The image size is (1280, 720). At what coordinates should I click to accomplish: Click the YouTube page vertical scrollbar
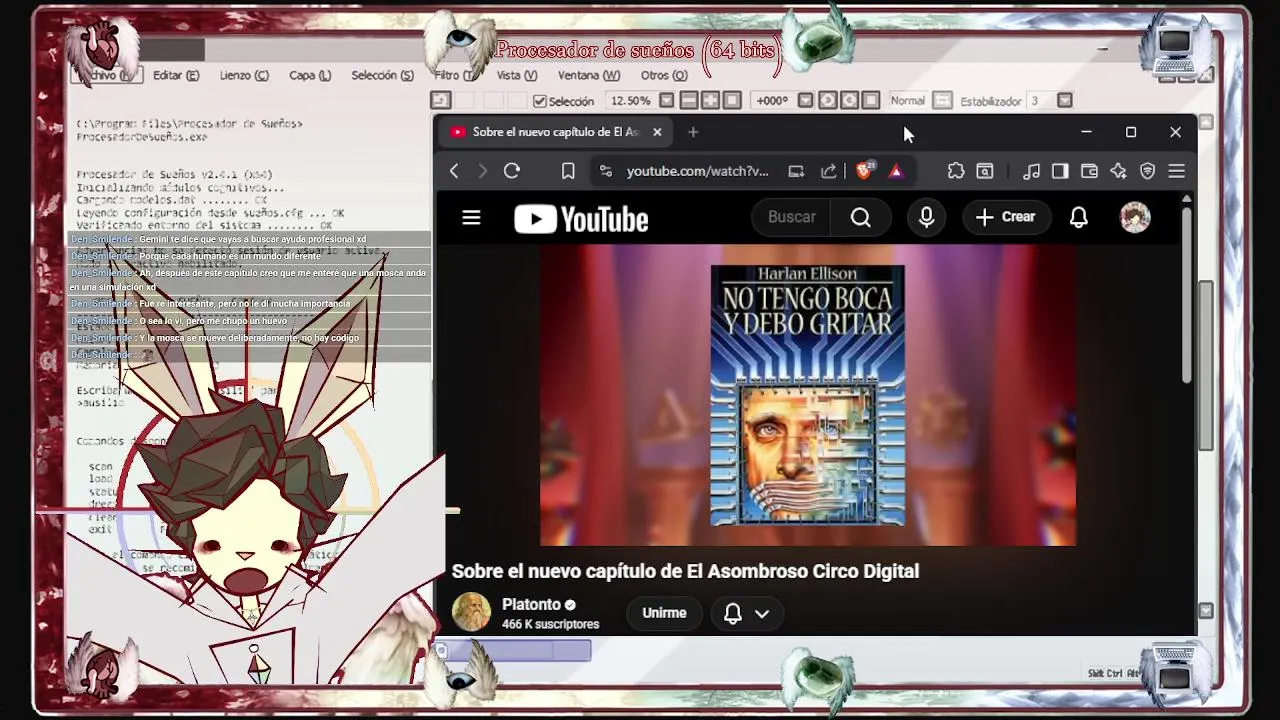pos(1187,295)
